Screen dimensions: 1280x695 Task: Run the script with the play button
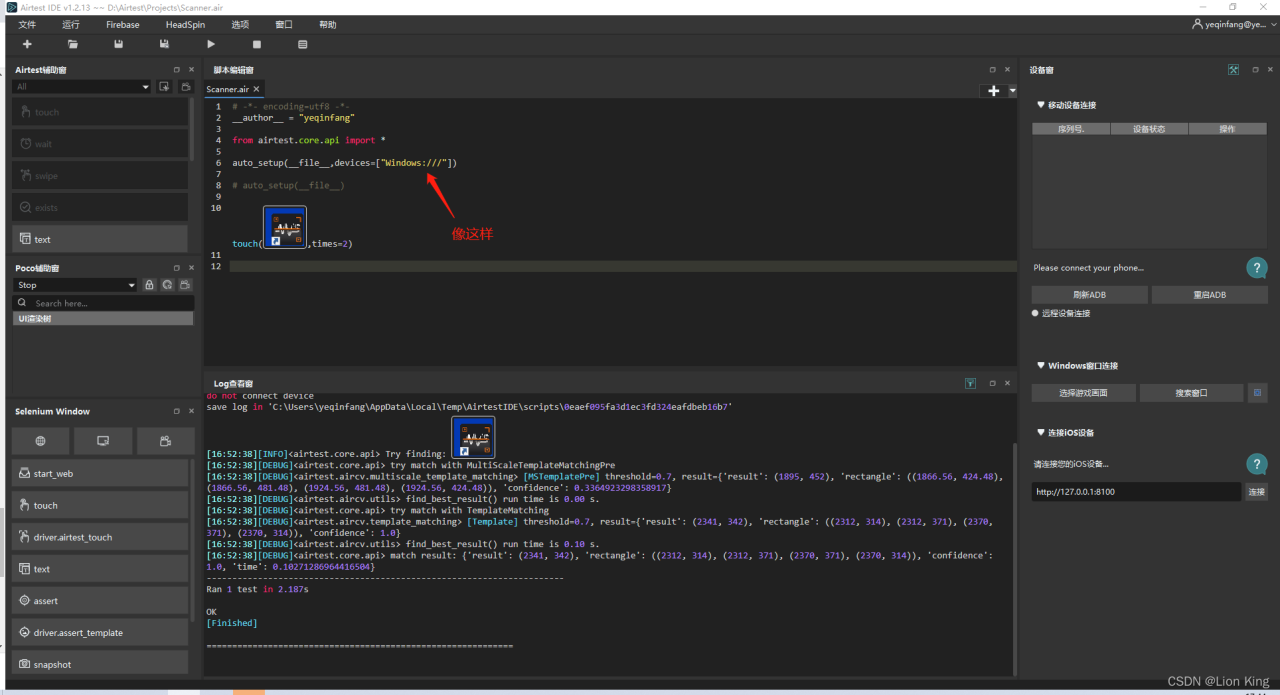[x=211, y=44]
